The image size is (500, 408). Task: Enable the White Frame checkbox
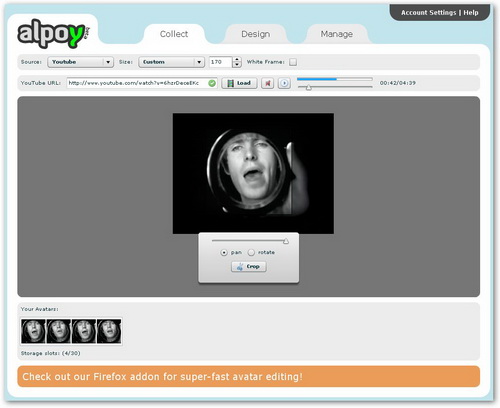[293, 62]
